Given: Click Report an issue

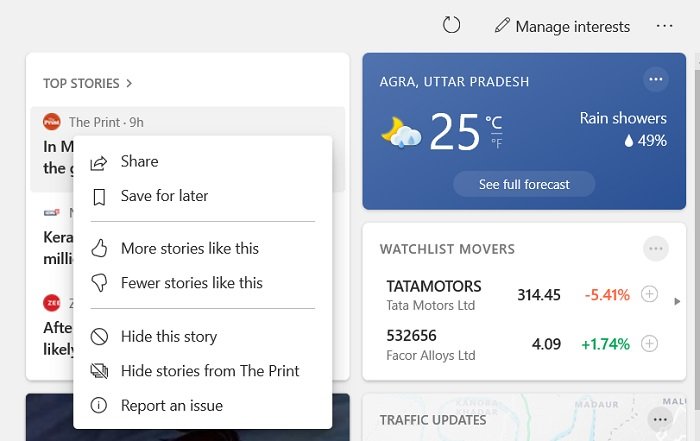Looking at the screenshot, I should pos(171,405).
